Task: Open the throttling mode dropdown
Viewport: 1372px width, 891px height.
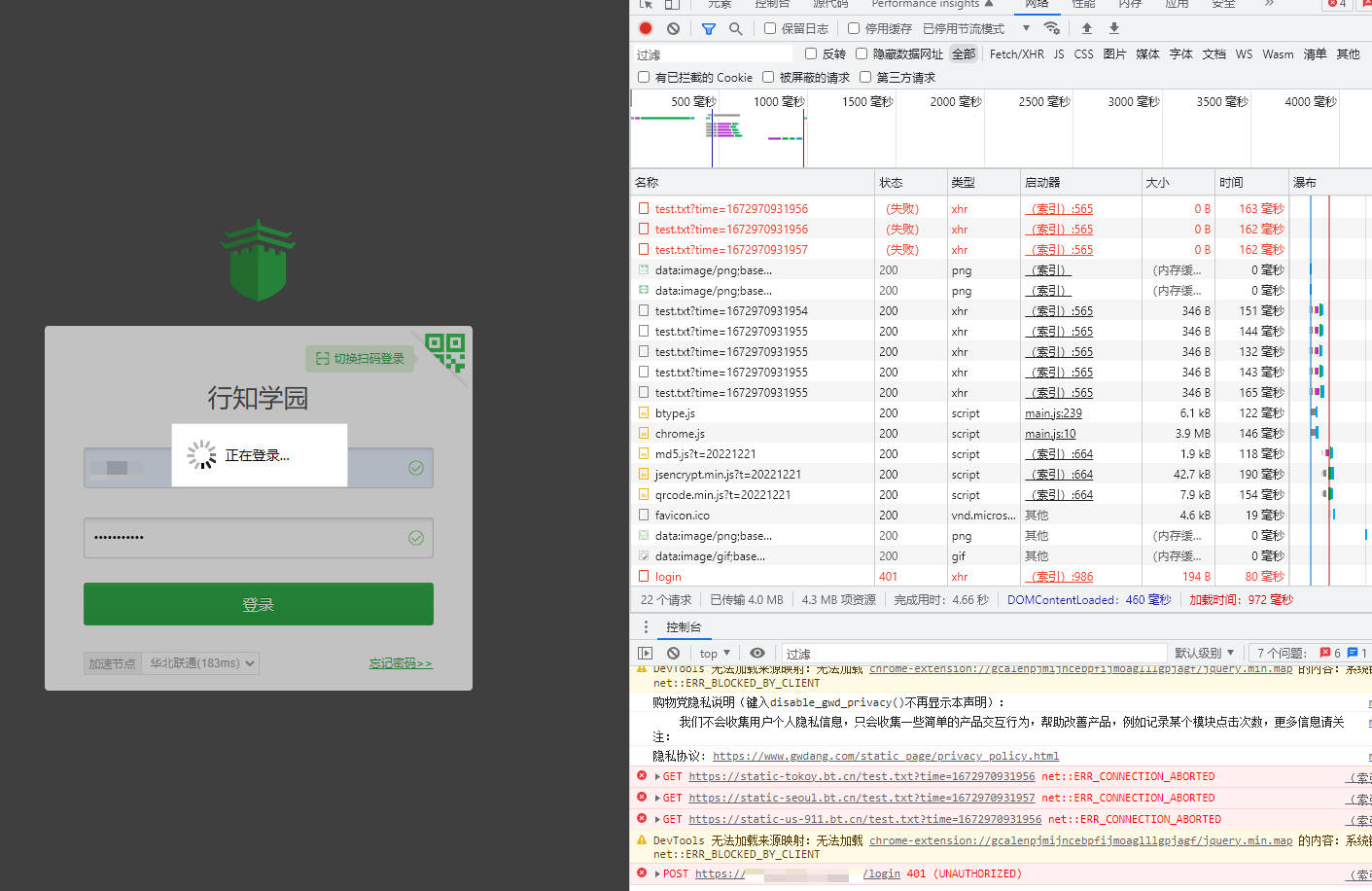Action: pos(976,28)
